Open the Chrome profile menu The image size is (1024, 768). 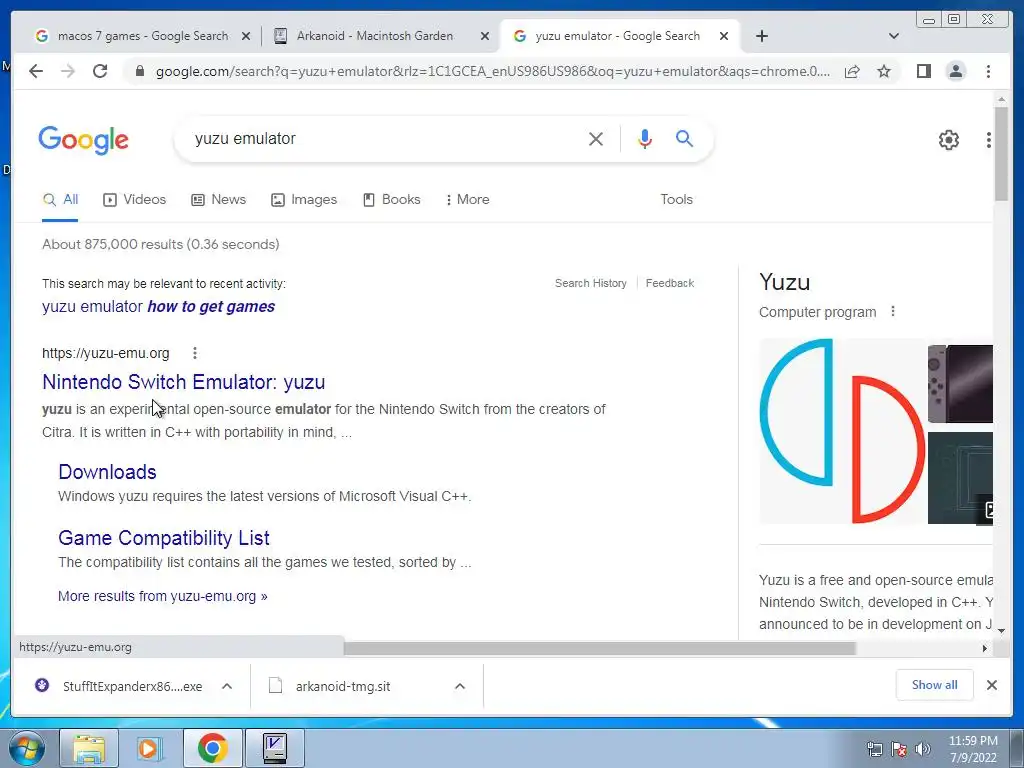[955, 71]
